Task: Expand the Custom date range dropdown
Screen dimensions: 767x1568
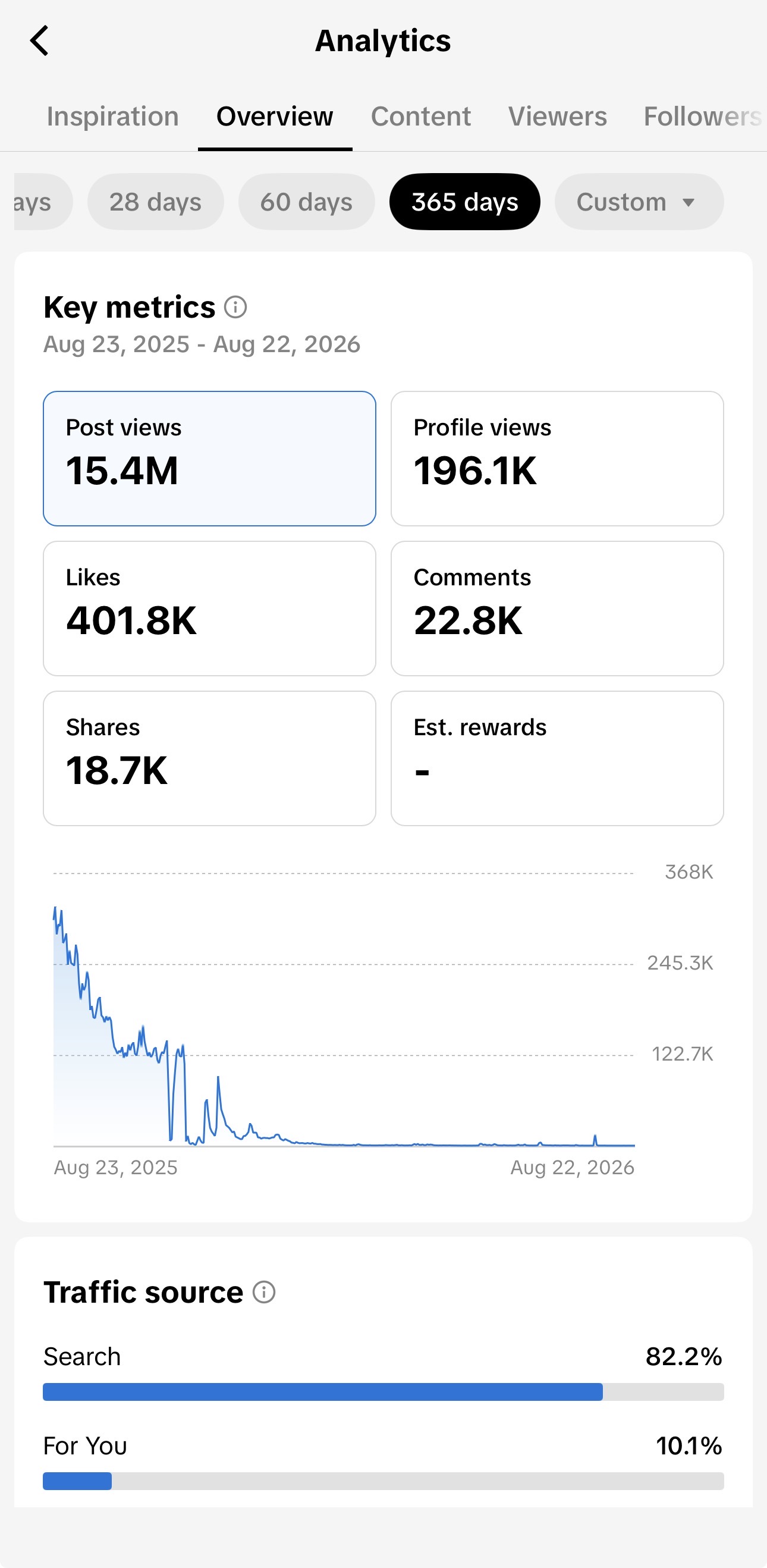Action: click(x=639, y=202)
